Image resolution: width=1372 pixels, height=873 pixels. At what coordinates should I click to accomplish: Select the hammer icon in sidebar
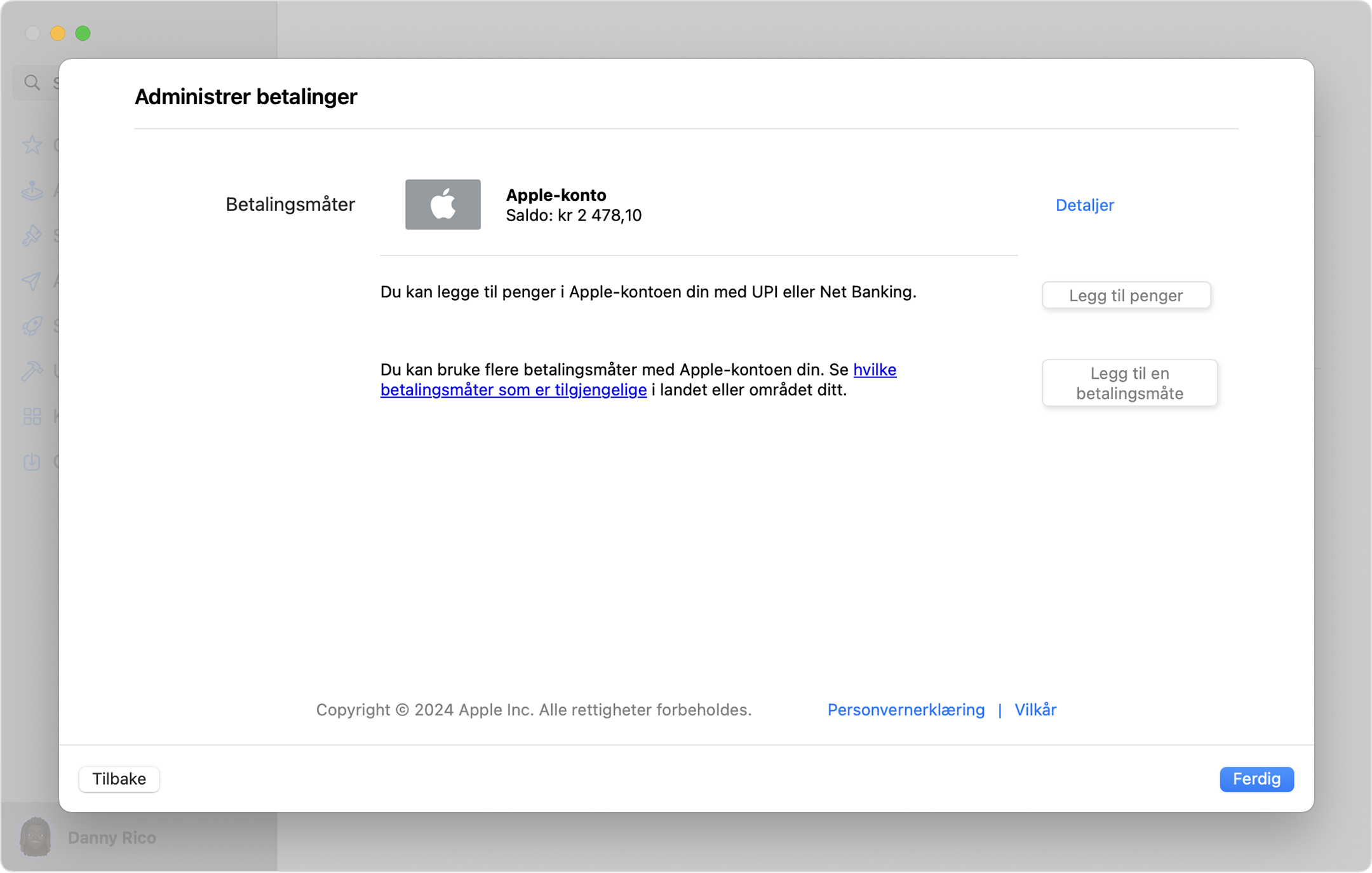(32, 371)
